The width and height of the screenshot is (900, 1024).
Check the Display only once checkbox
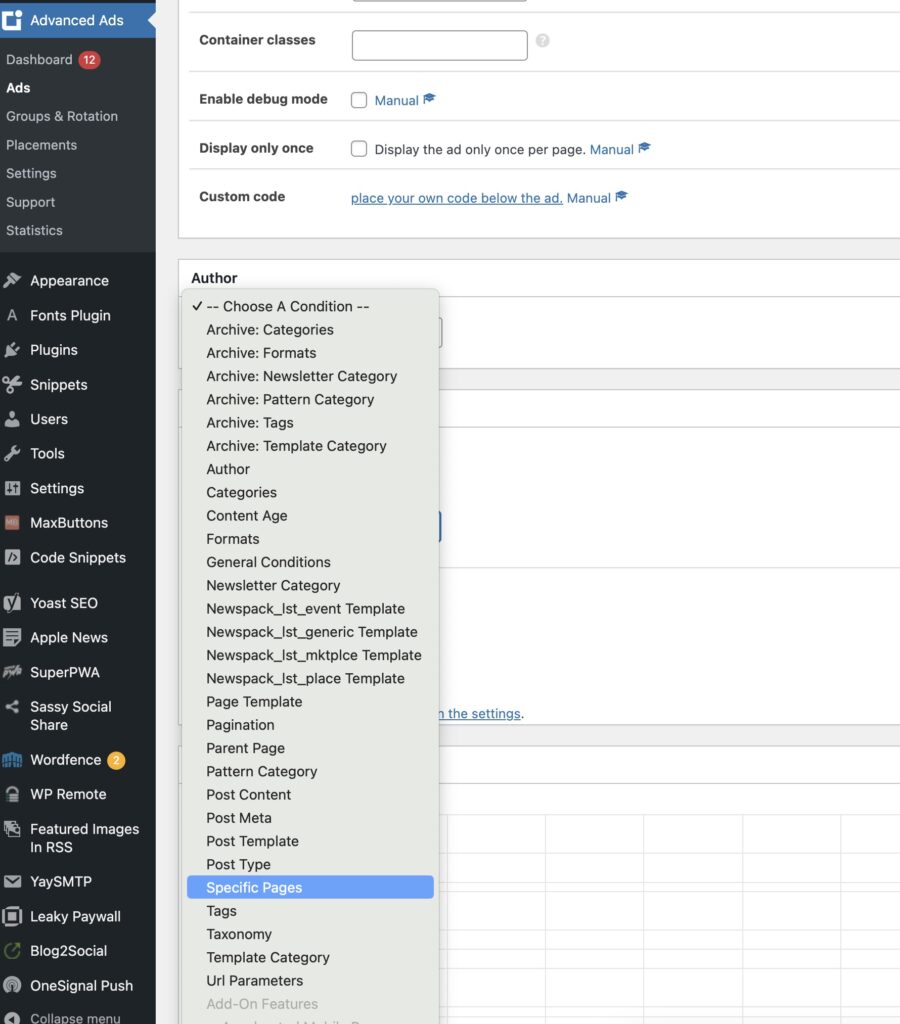359,149
